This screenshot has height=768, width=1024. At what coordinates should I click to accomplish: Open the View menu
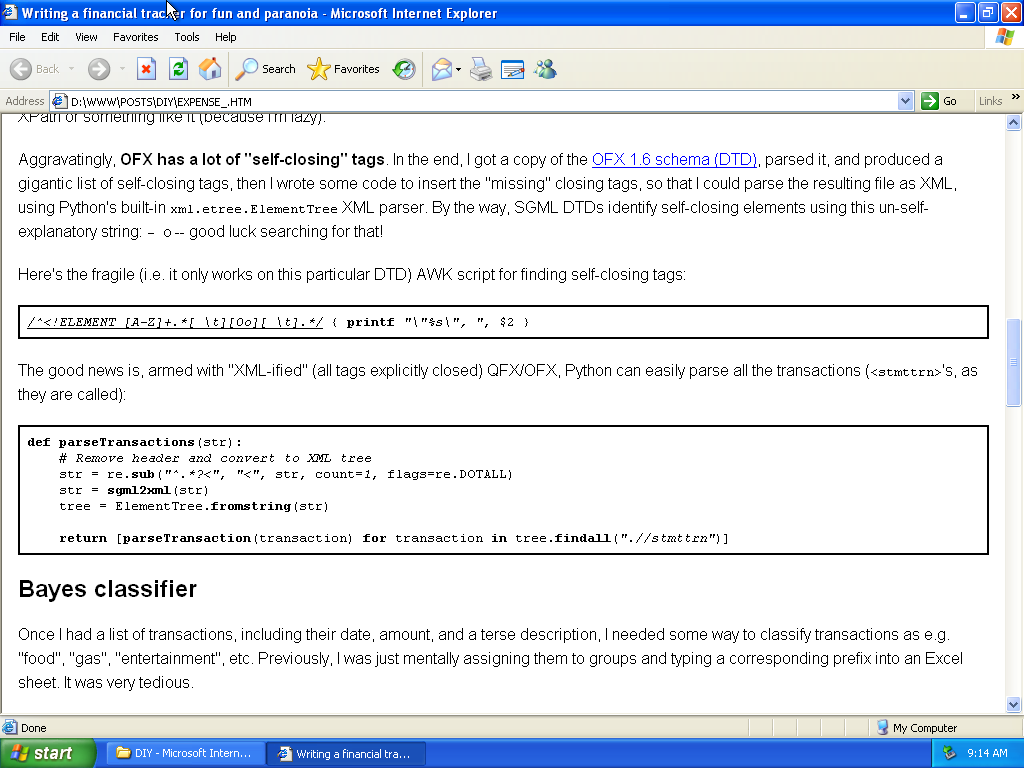[x=86, y=37]
